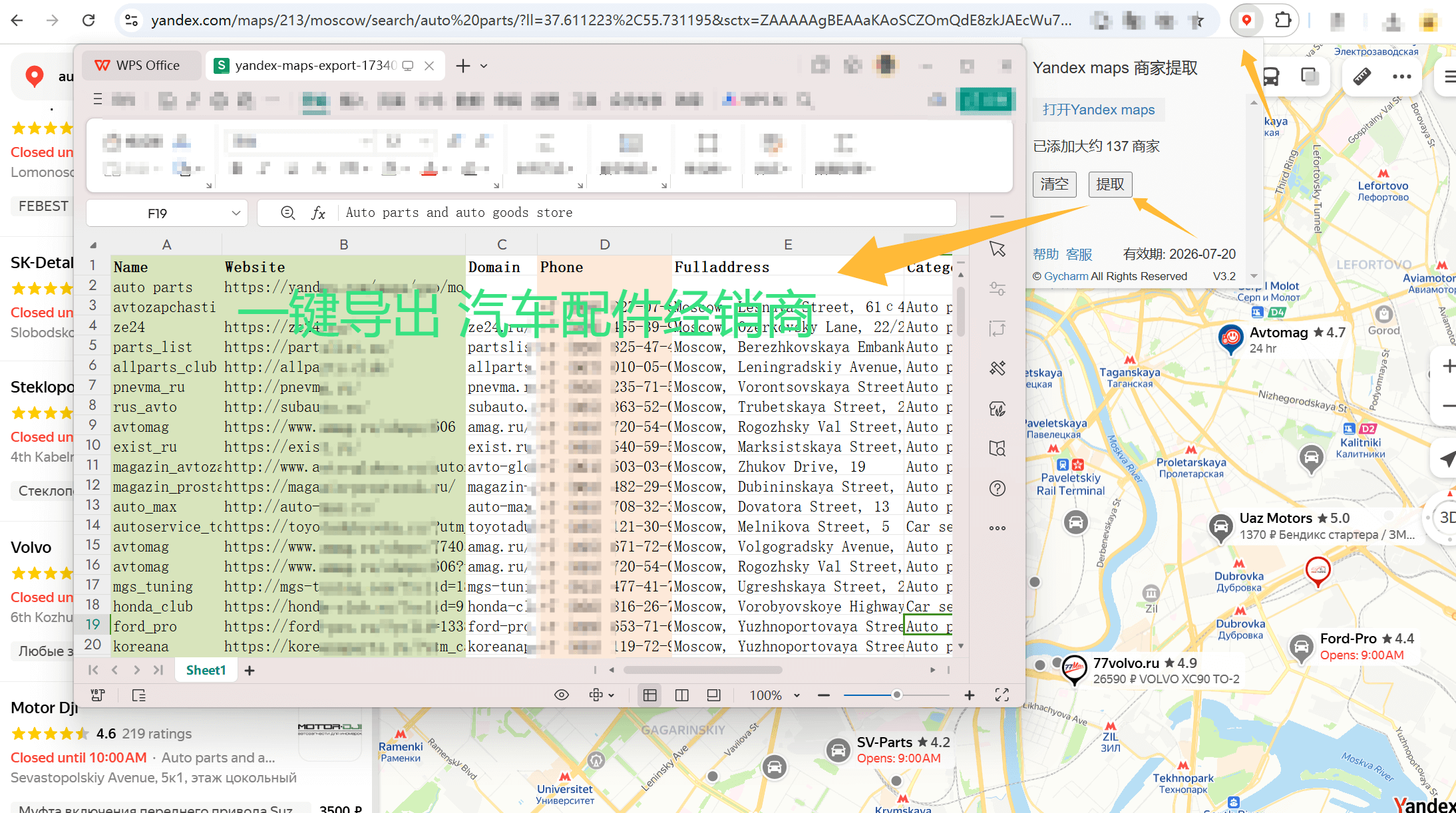Select cell allparts_club in column A
Viewport: 1456px width, 813px height.
pyautogui.click(x=166, y=367)
